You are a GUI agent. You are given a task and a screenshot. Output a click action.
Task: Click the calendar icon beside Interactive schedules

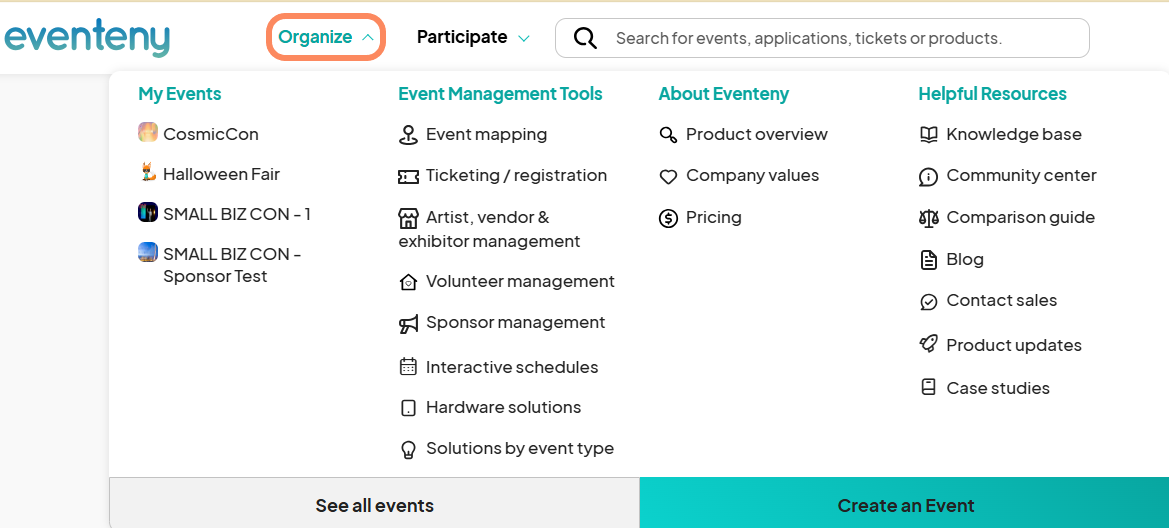click(x=408, y=367)
